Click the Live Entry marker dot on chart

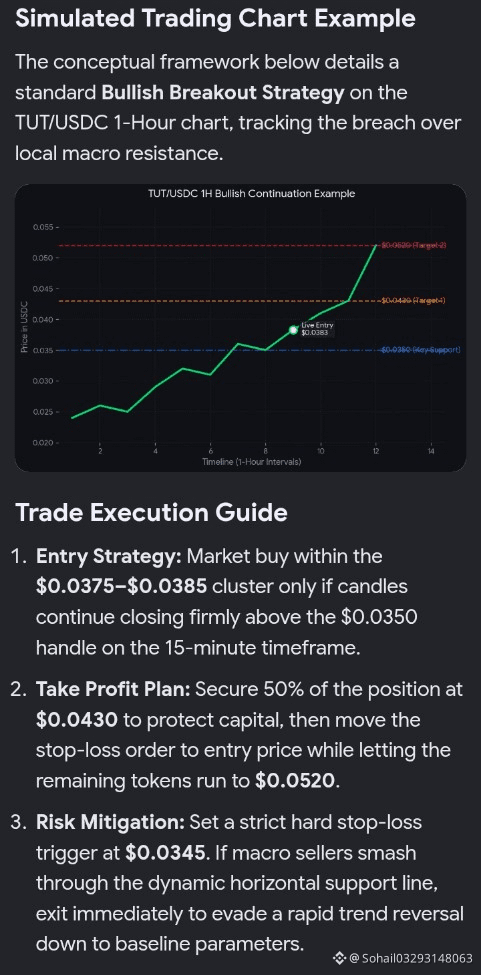pyautogui.click(x=293, y=330)
